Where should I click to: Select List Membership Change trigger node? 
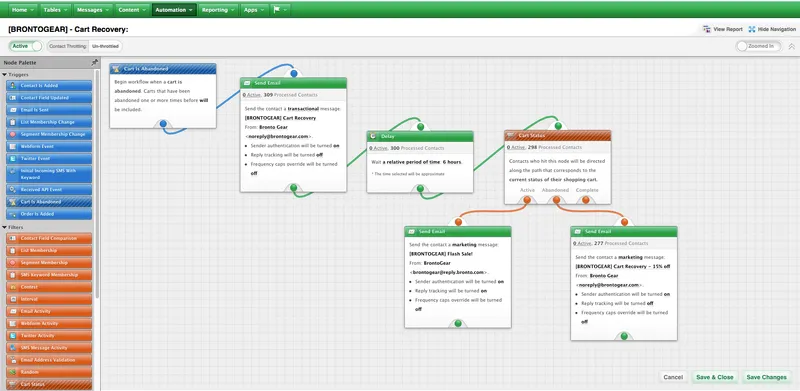tap(49, 122)
